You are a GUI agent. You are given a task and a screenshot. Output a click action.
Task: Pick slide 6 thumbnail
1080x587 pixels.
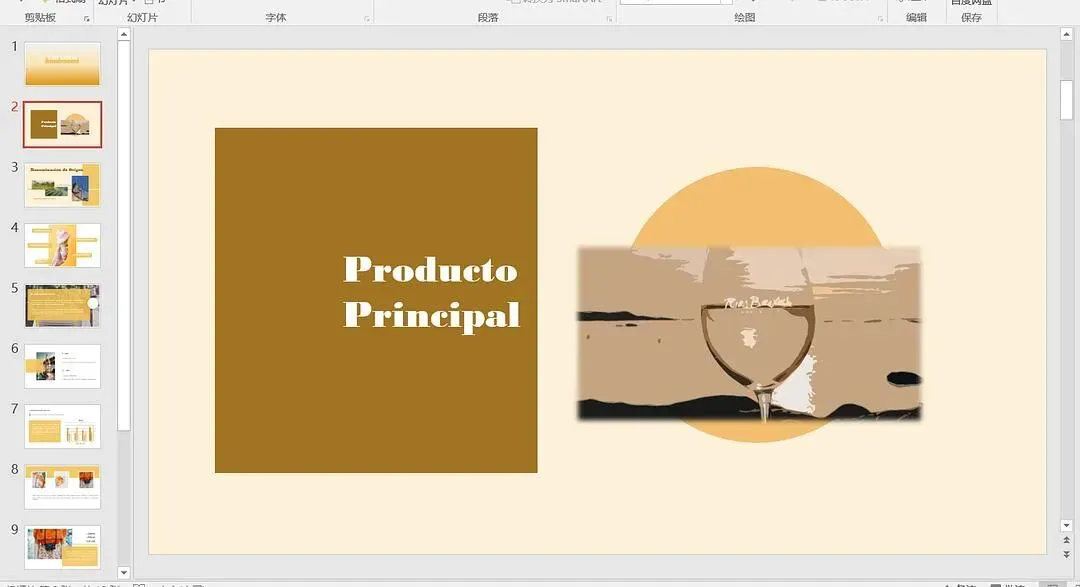tap(63, 366)
